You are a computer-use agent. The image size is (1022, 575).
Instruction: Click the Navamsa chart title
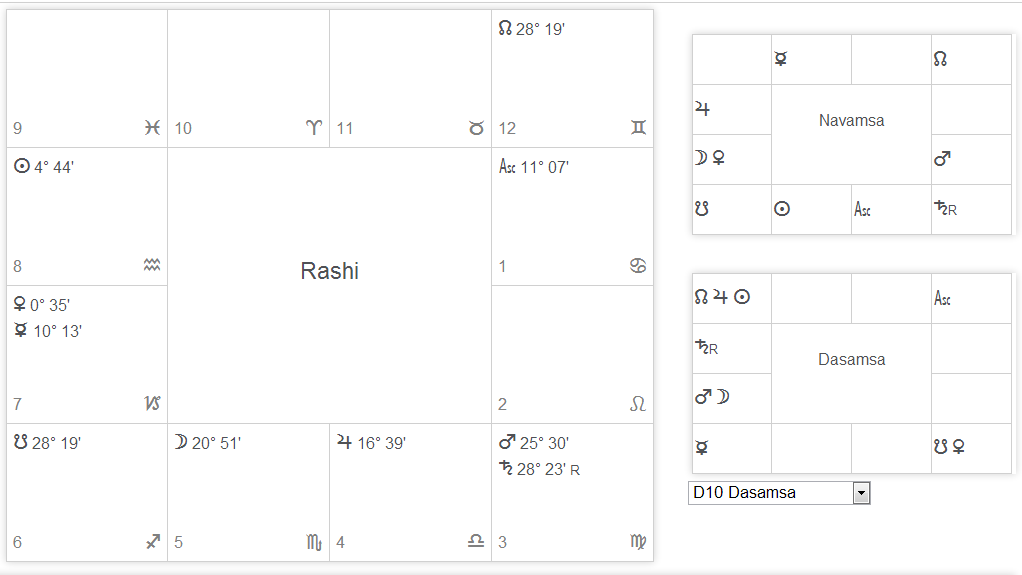pyautogui.click(x=851, y=121)
